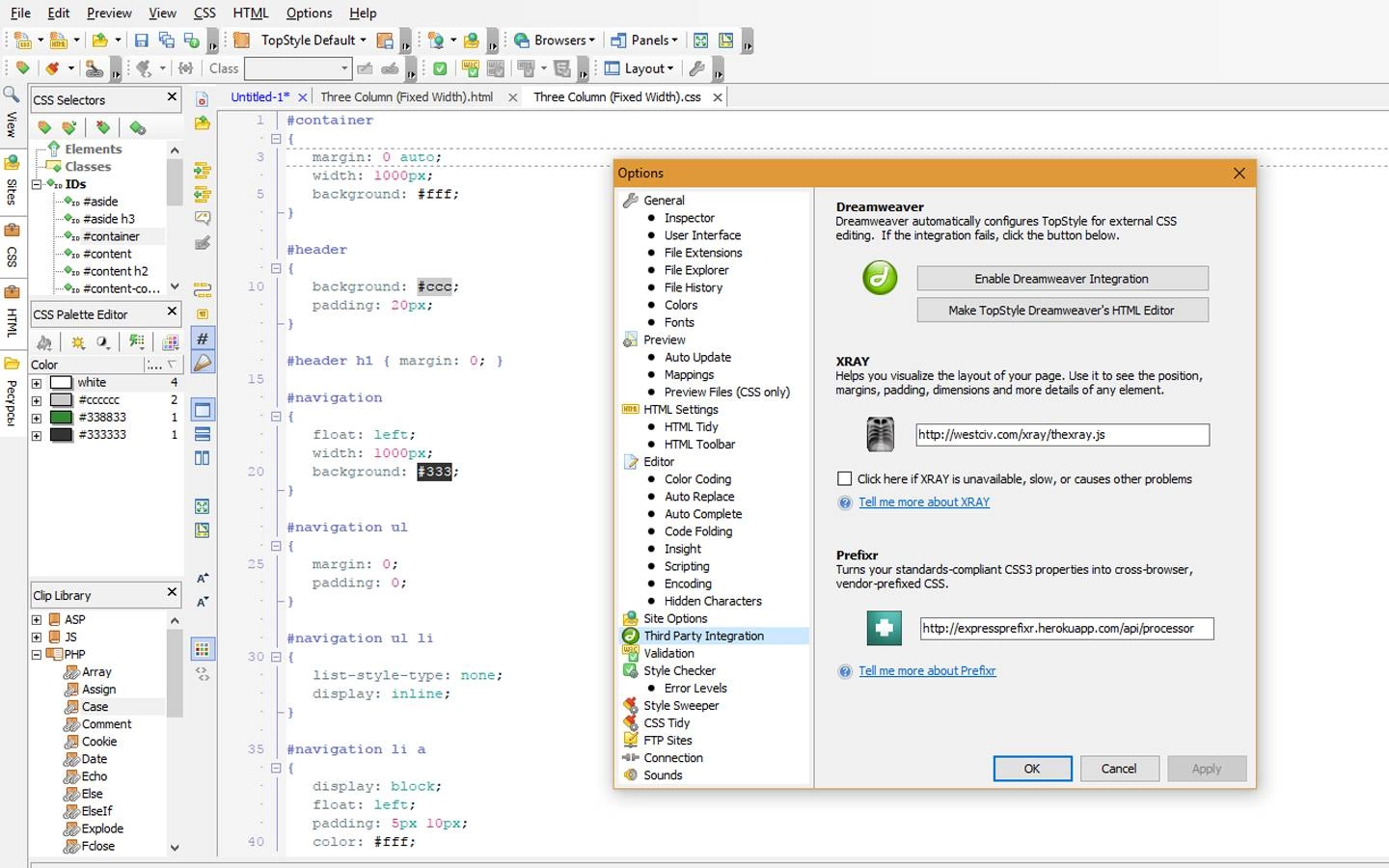The width and height of the screenshot is (1389, 868).
Task: Click the decrease font size icon
Action: click(203, 602)
